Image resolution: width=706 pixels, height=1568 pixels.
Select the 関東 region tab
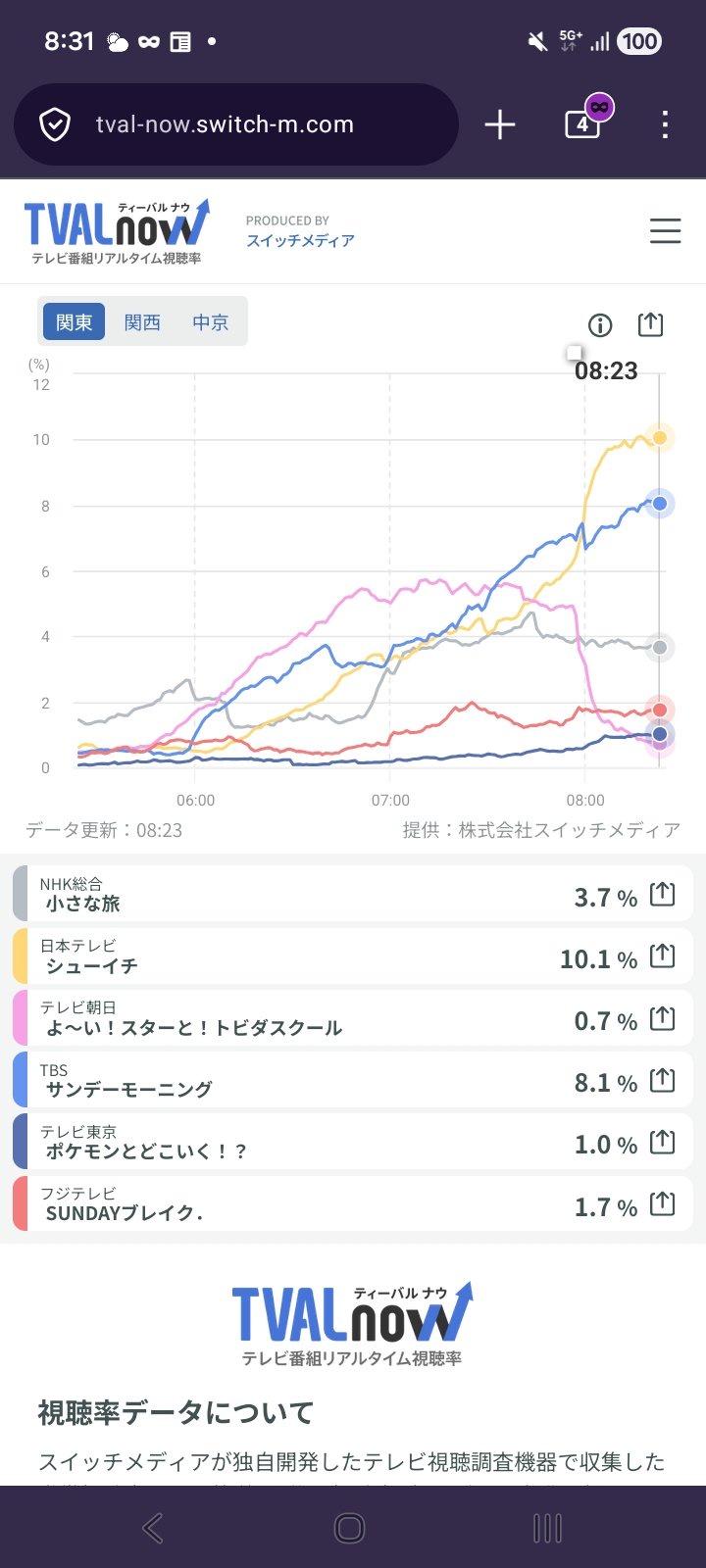click(x=75, y=322)
